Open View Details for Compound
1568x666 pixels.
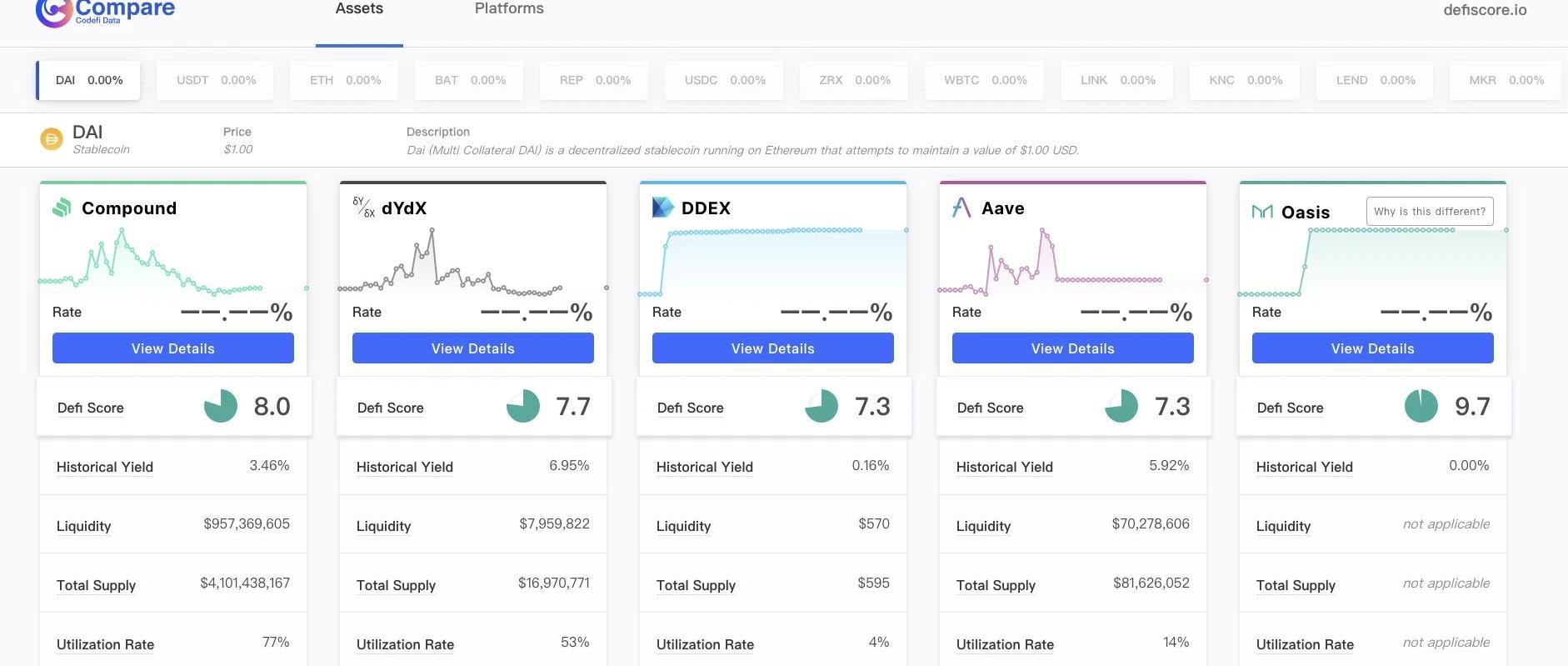tap(173, 348)
